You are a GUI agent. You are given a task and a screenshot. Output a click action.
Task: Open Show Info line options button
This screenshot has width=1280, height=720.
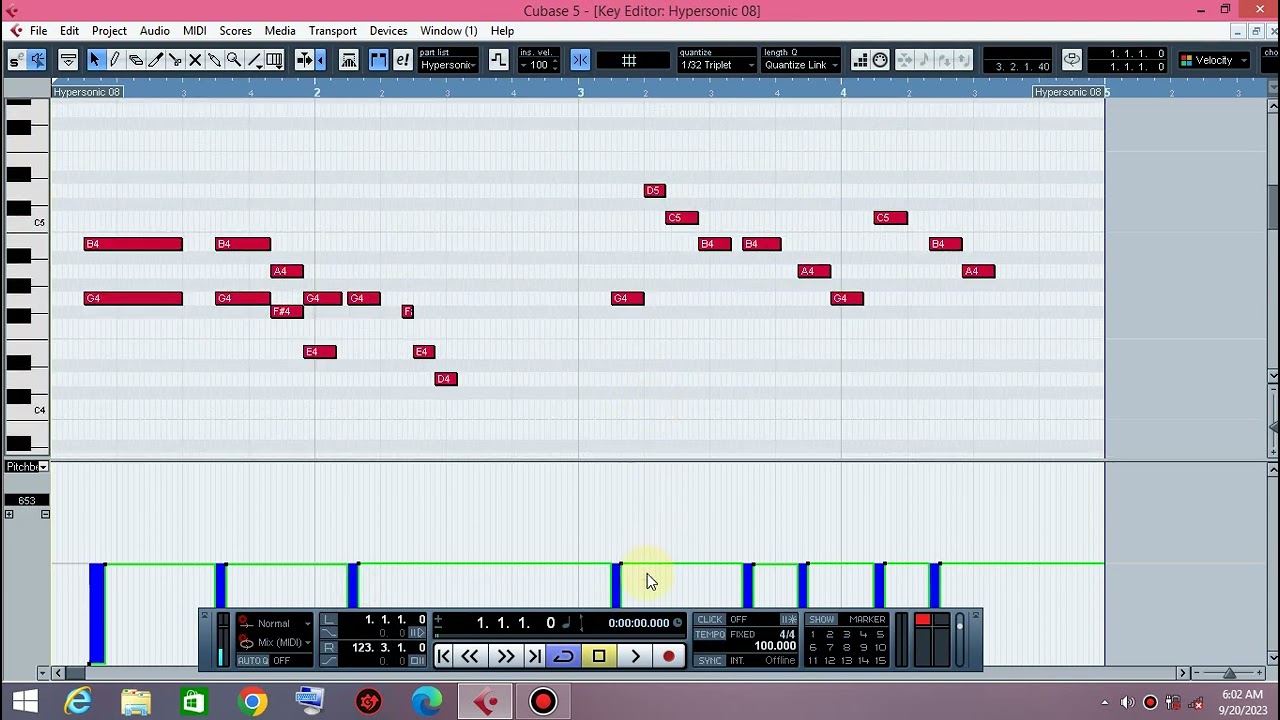[68, 60]
